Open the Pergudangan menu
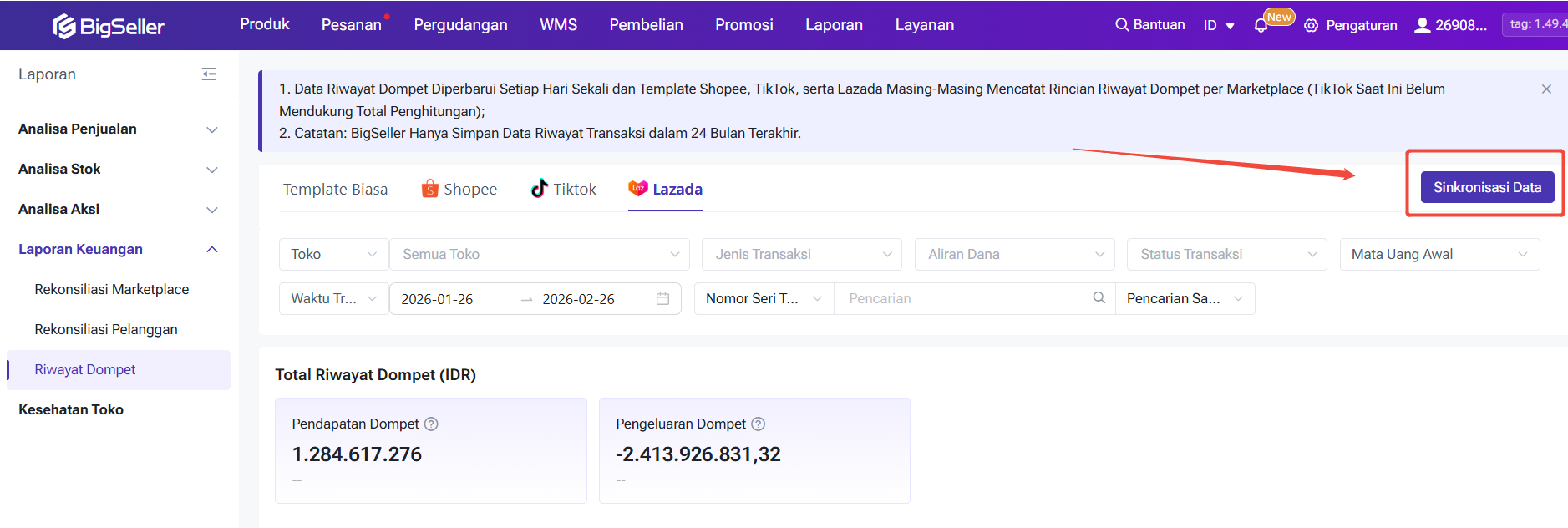 coord(460,25)
